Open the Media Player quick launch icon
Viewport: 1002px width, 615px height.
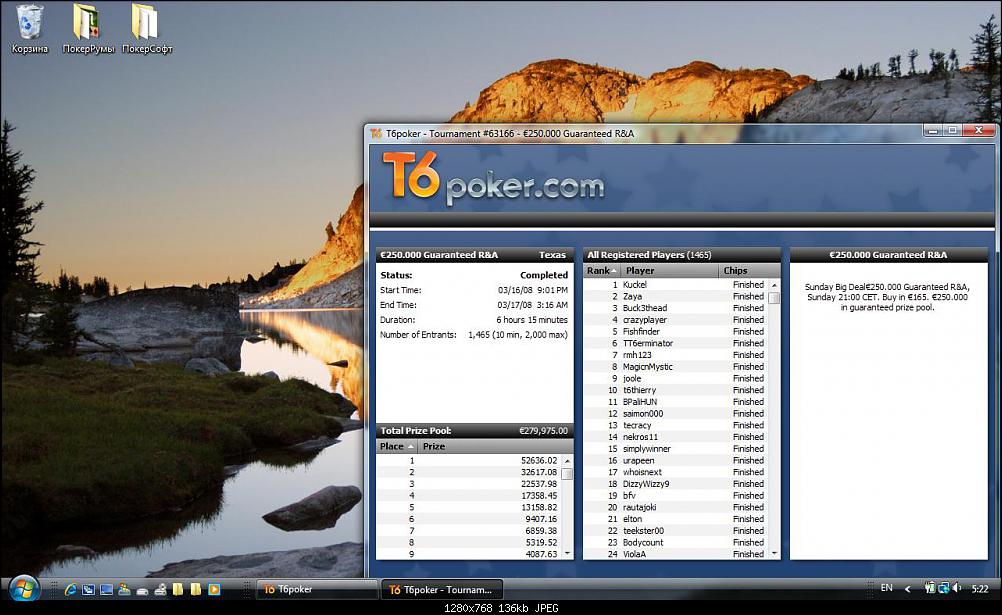214,589
